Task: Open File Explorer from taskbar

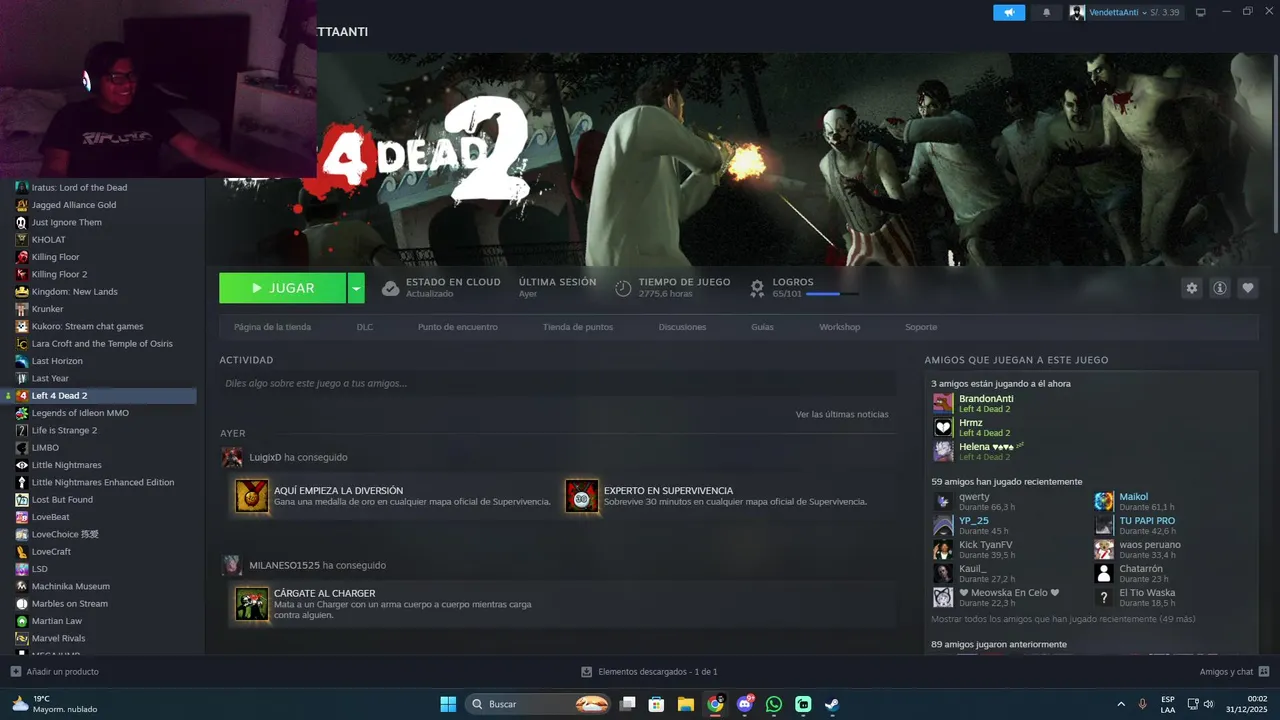Action: [x=686, y=704]
